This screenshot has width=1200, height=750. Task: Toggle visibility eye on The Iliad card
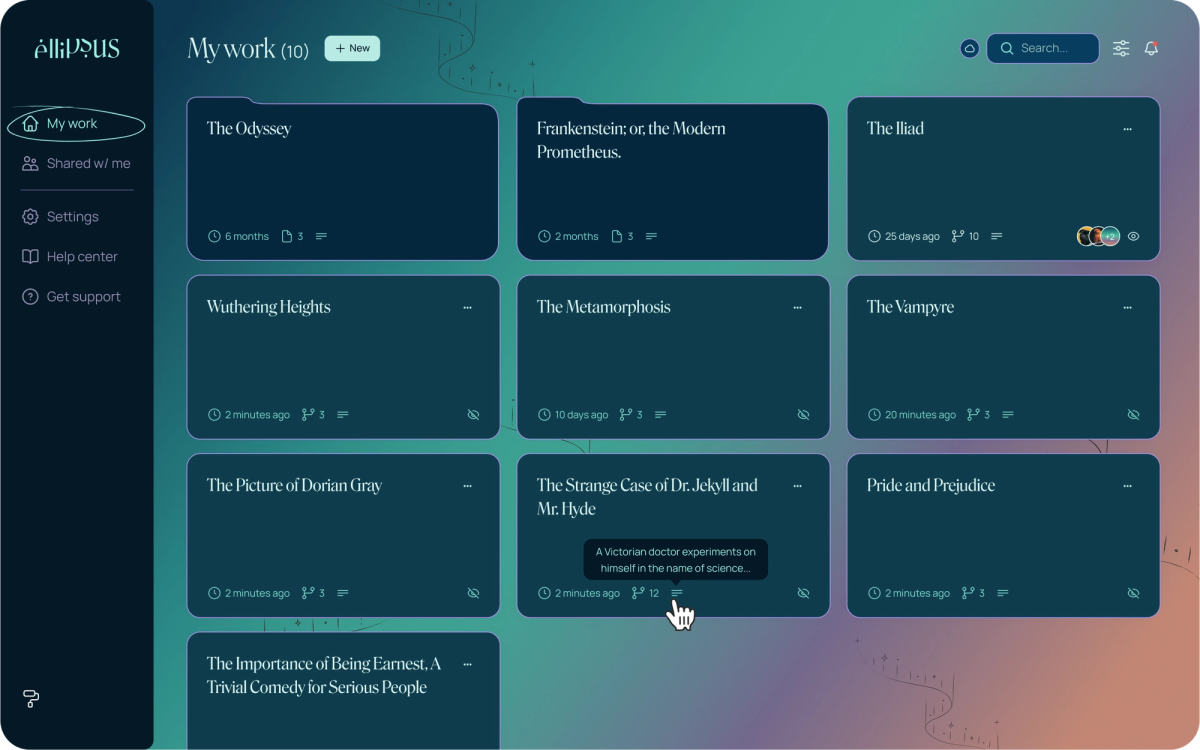(1133, 236)
